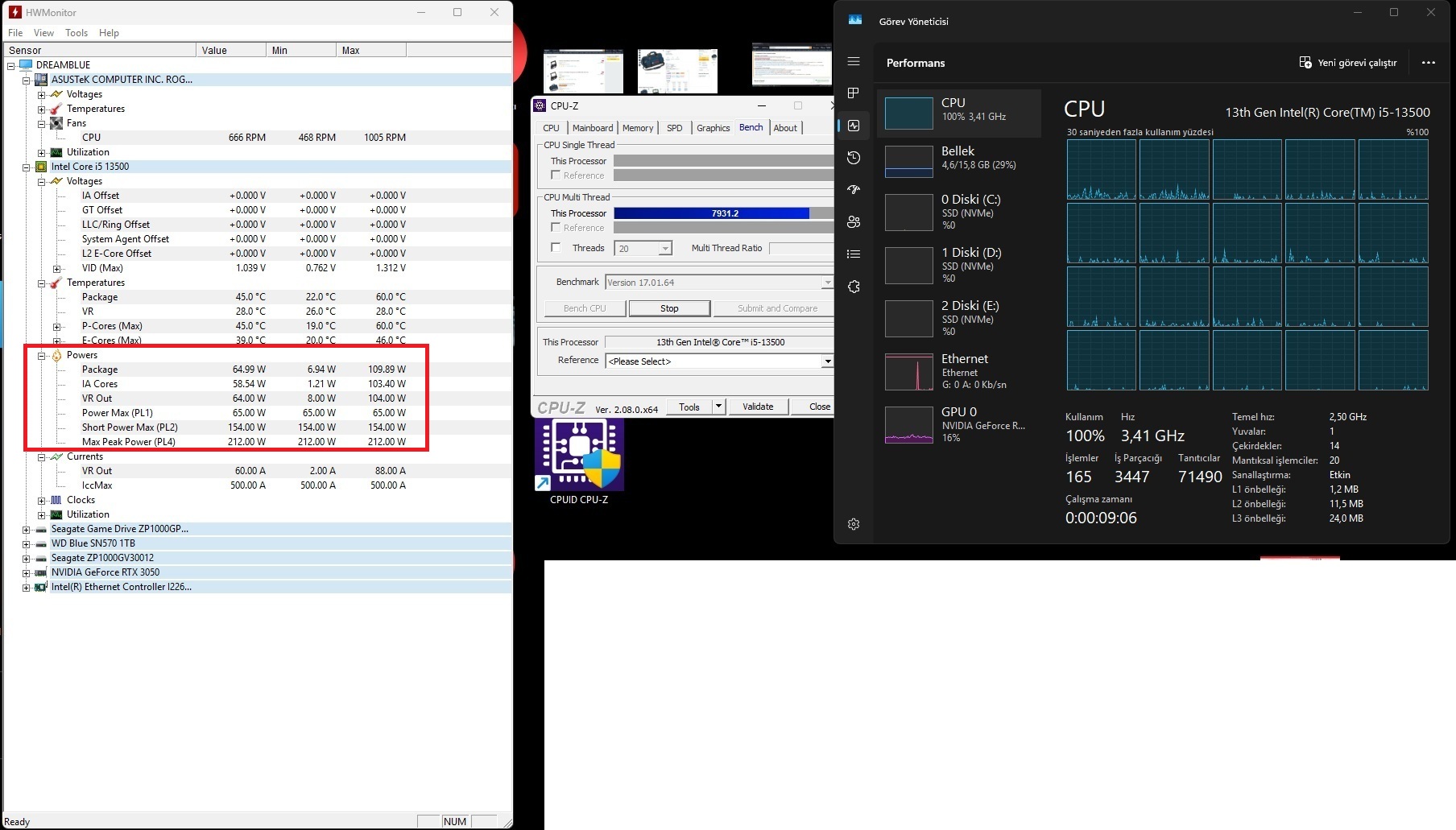Collapse the Currents section in HWMonitor
This screenshot has height=830, width=1456.
pos(41,456)
